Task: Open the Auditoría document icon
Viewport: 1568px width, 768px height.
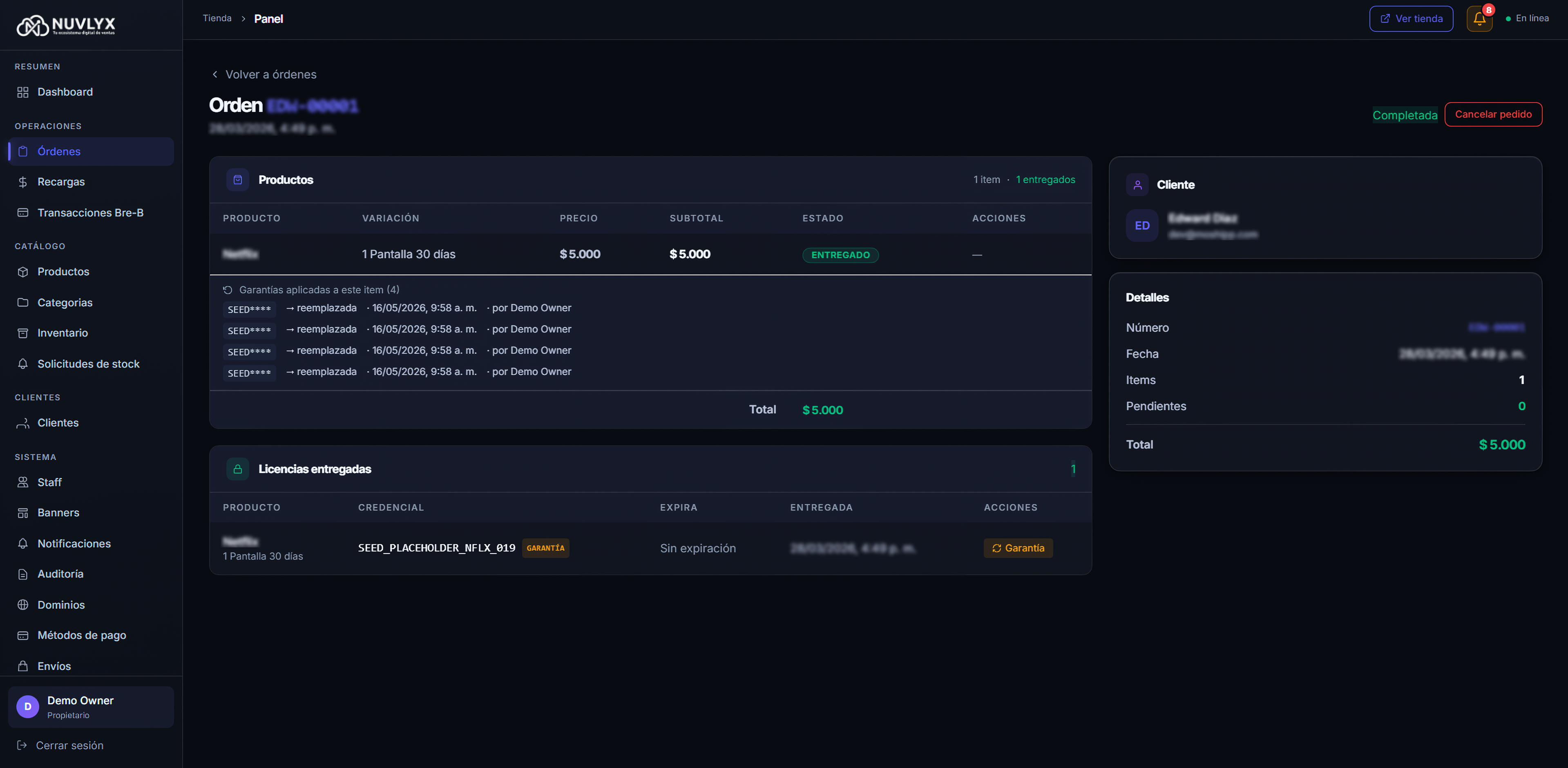Action: click(x=22, y=574)
